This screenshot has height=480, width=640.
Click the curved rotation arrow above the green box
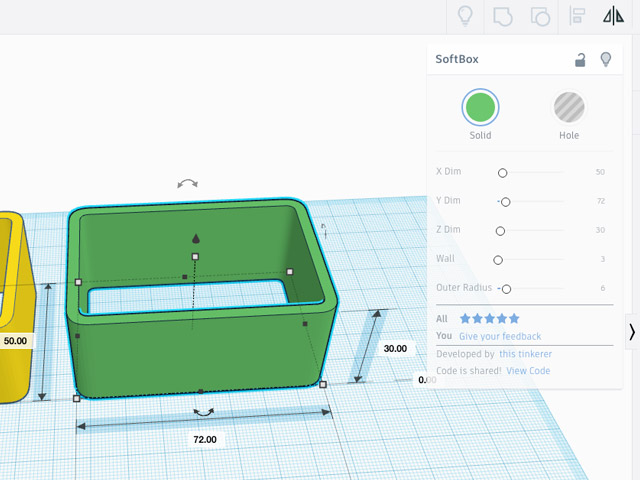(x=187, y=184)
